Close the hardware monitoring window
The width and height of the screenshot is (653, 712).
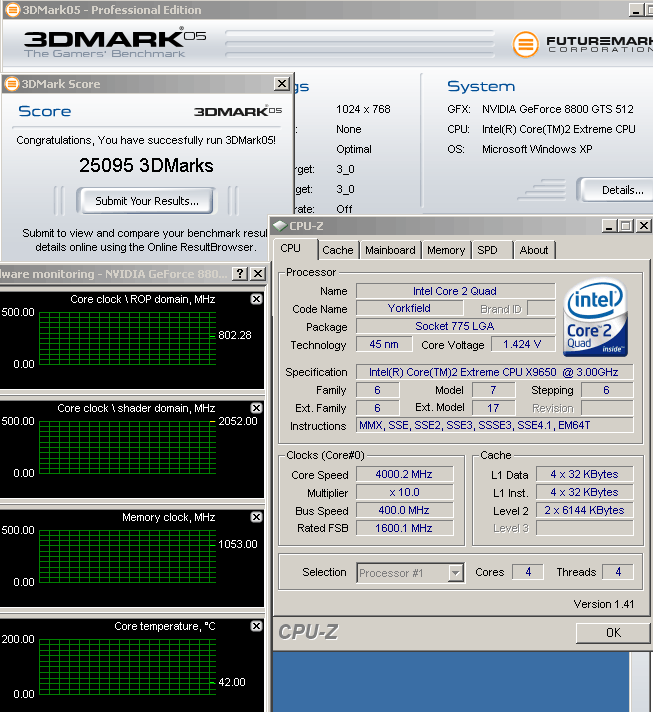[x=257, y=273]
